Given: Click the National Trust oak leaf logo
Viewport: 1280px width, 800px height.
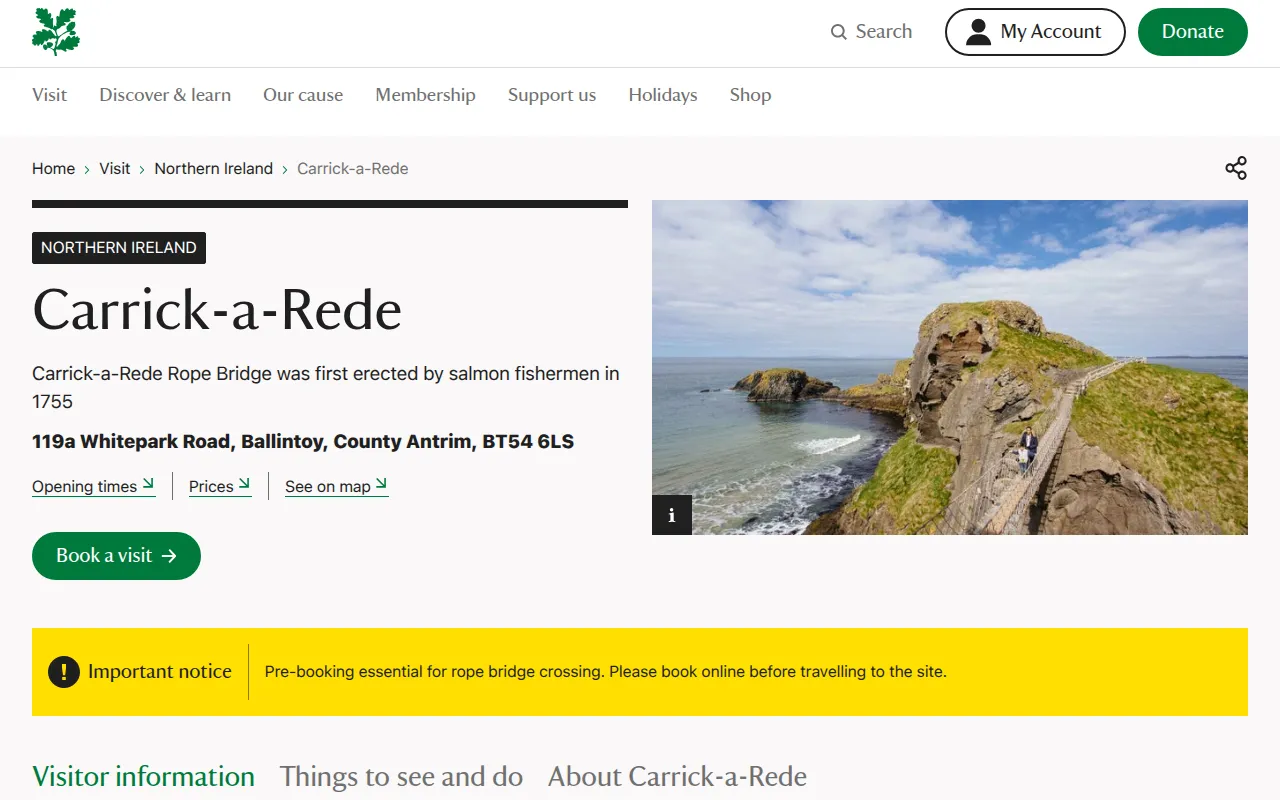Looking at the screenshot, I should [56, 31].
